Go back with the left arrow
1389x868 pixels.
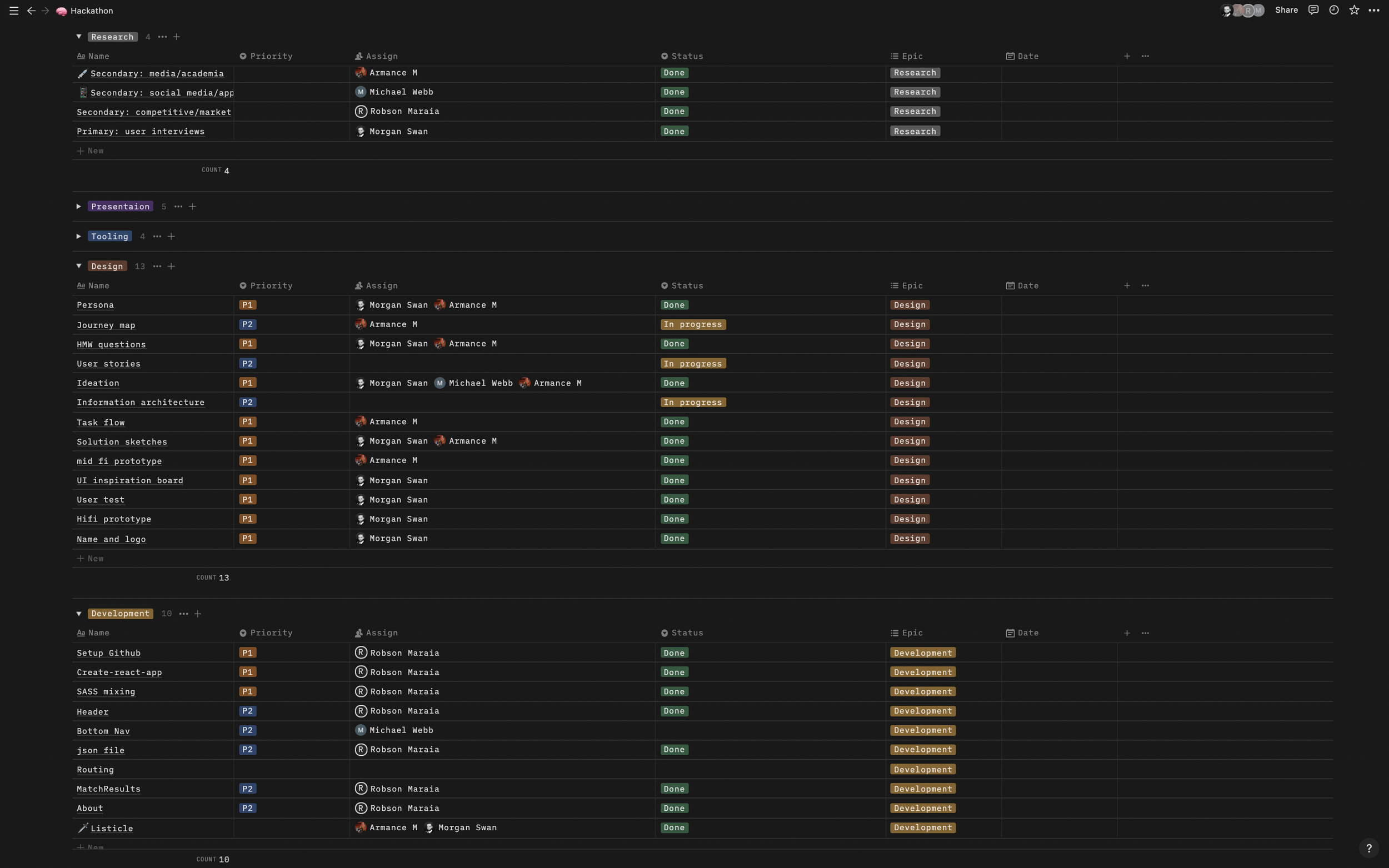point(31,11)
